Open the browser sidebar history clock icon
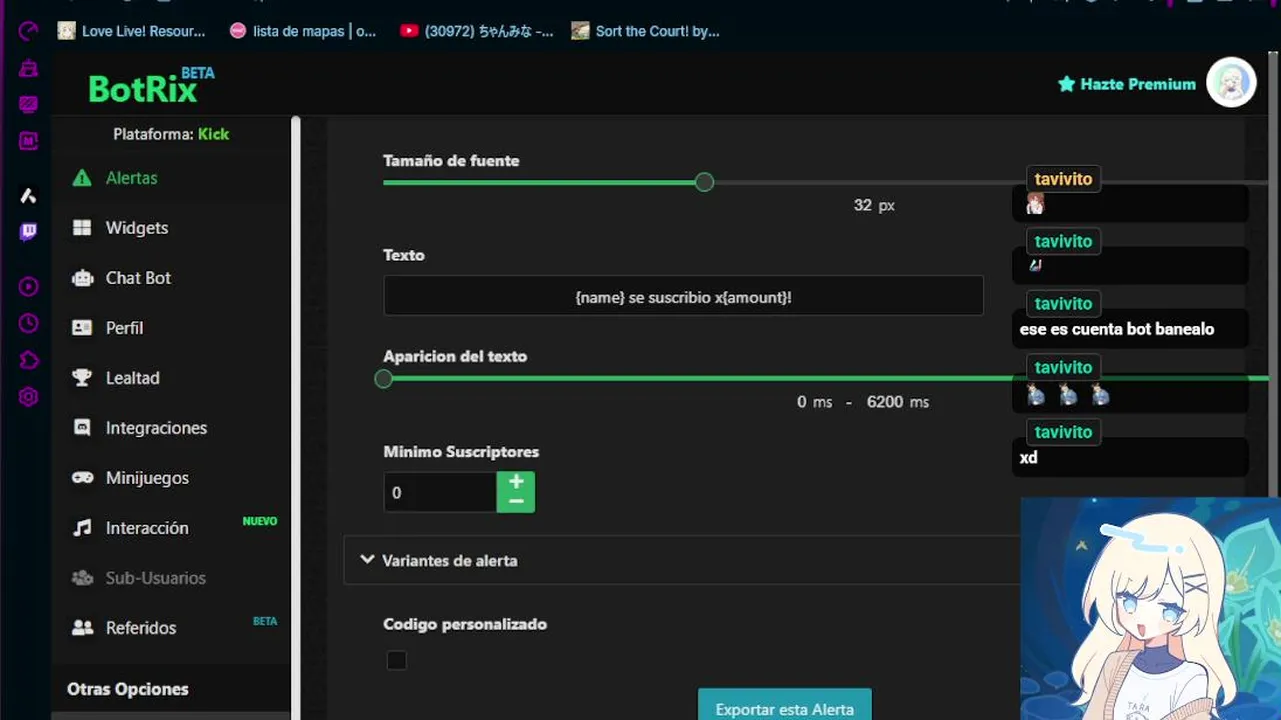This screenshot has height=720, width=1281. coord(28,323)
